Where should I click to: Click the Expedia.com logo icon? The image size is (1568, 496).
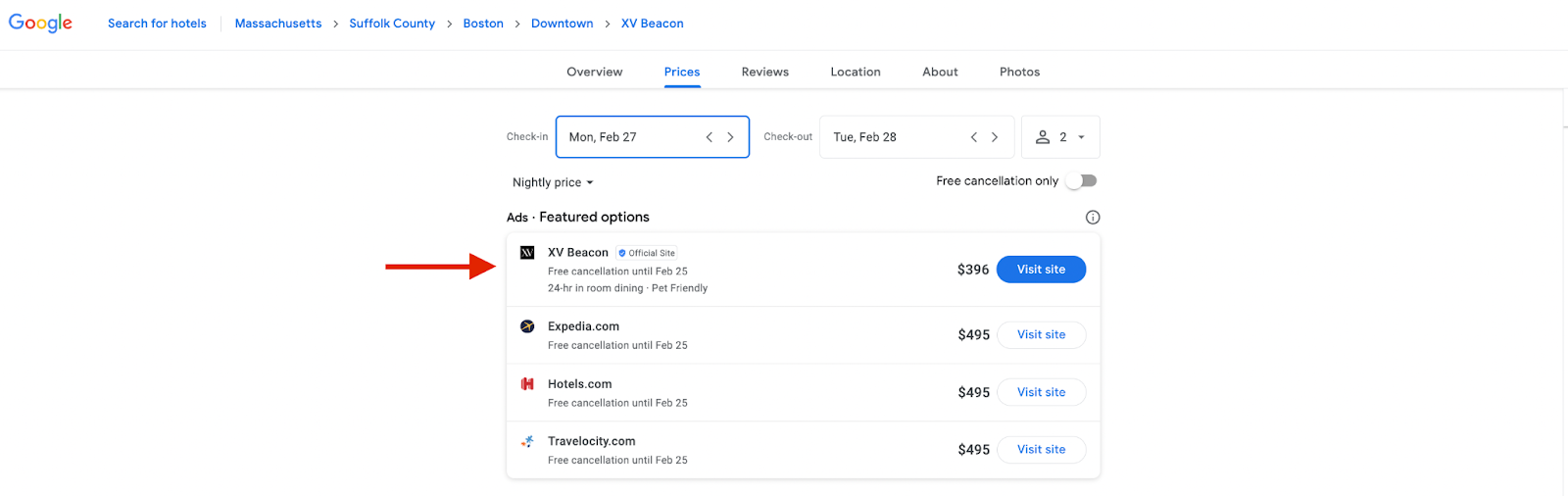(527, 326)
